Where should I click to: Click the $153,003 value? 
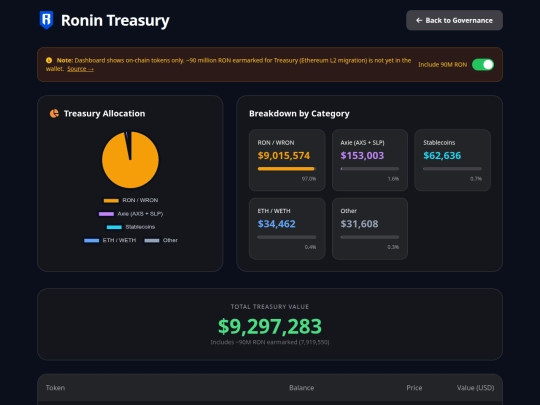pos(362,156)
